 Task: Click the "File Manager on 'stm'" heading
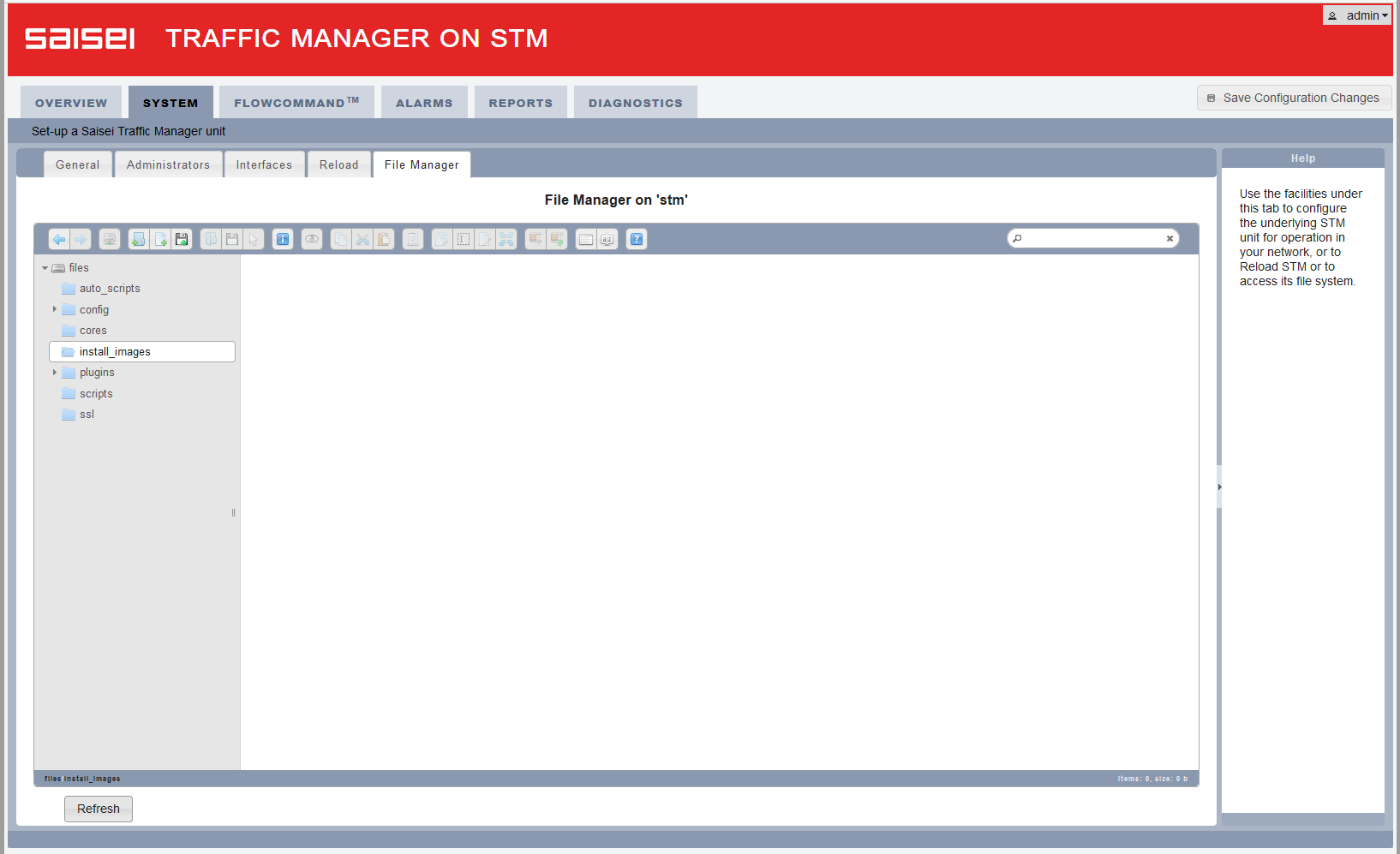[x=616, y=200]
